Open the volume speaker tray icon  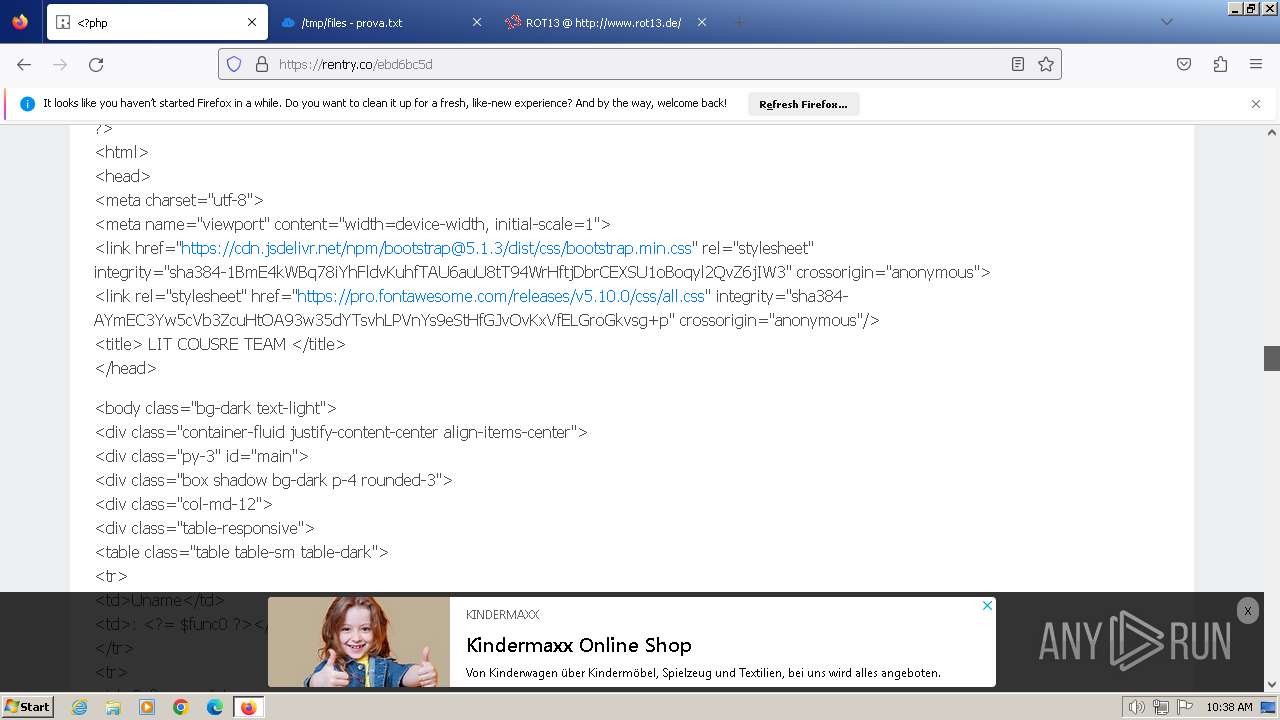1137,707
